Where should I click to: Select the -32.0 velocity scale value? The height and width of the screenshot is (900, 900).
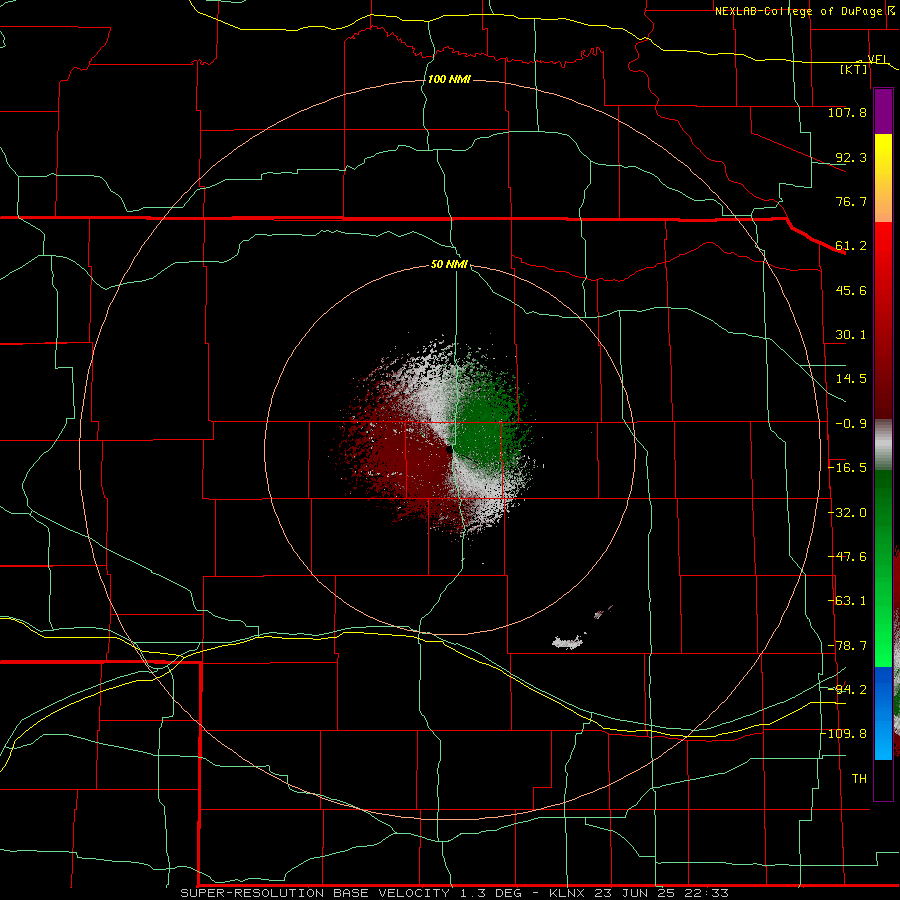(x=847, y=513)
